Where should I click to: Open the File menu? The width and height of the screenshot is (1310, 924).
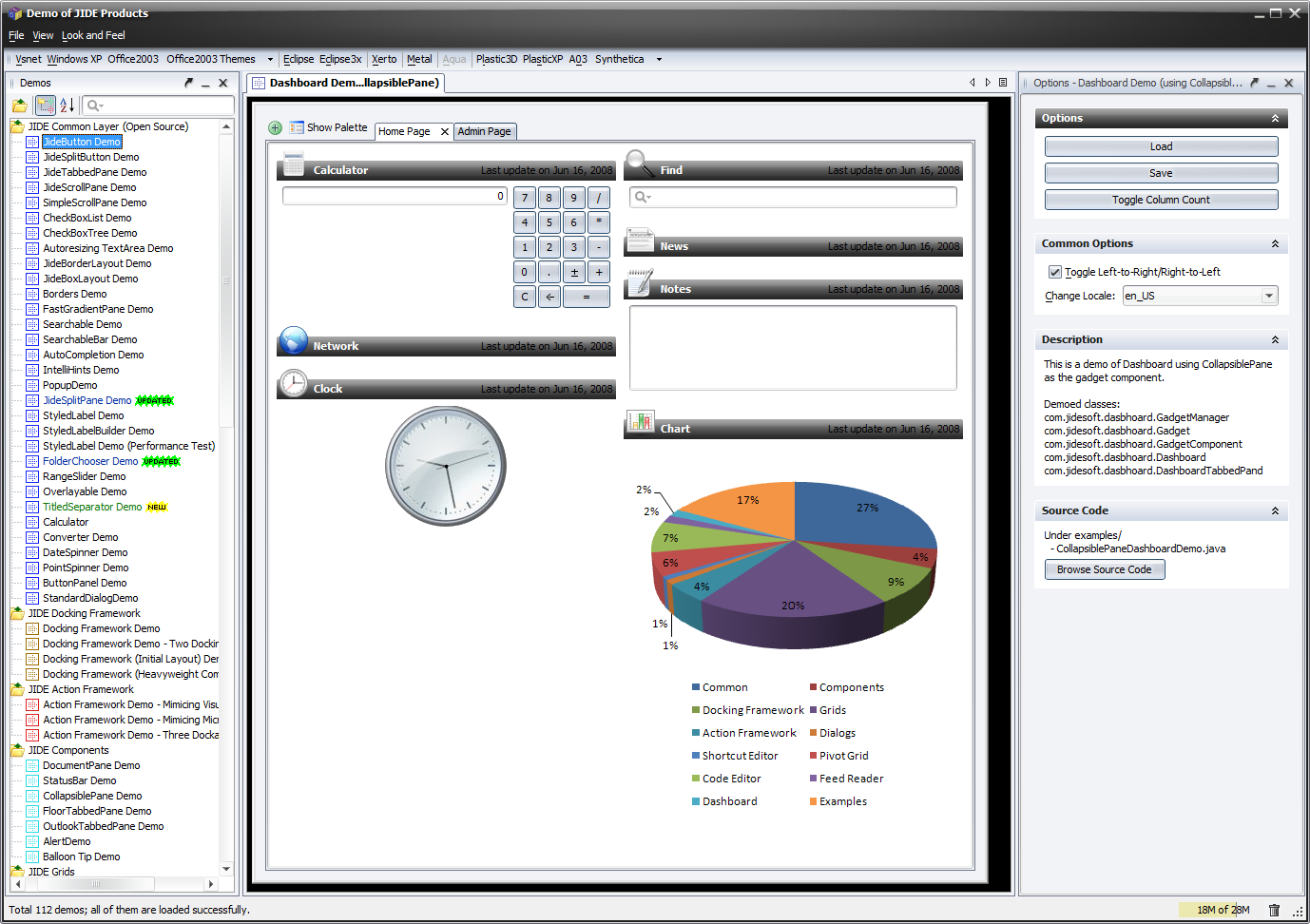pos(16,35)
